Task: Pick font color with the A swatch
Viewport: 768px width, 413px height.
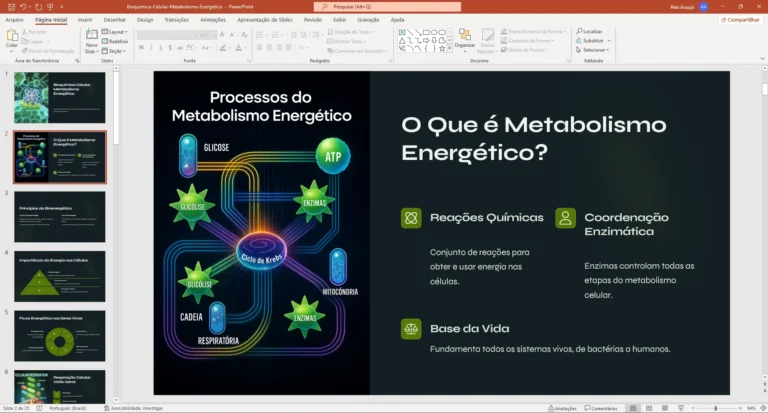Action: pos(239,48)
